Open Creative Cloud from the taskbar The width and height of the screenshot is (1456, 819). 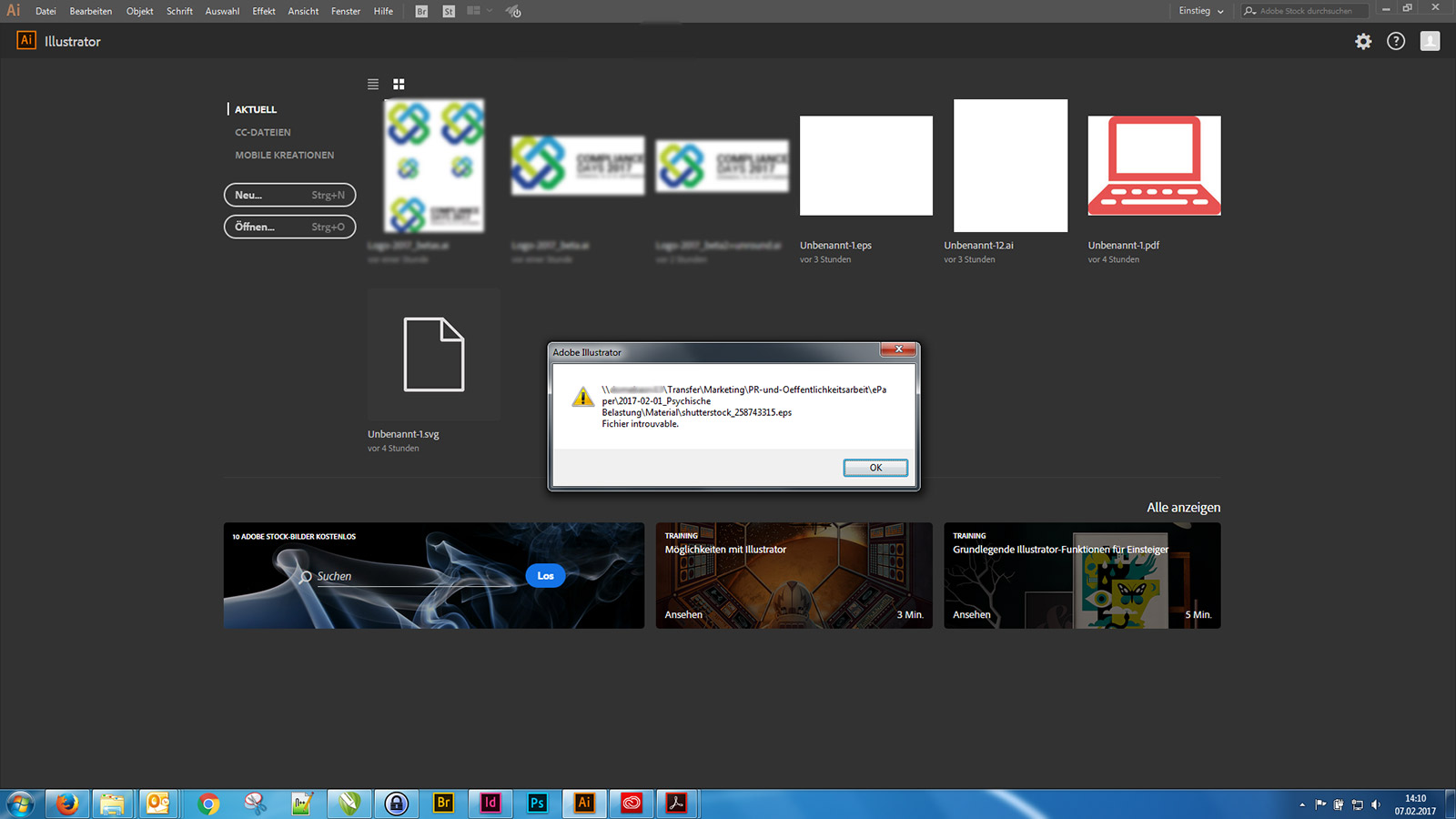(x=632, y=804)
